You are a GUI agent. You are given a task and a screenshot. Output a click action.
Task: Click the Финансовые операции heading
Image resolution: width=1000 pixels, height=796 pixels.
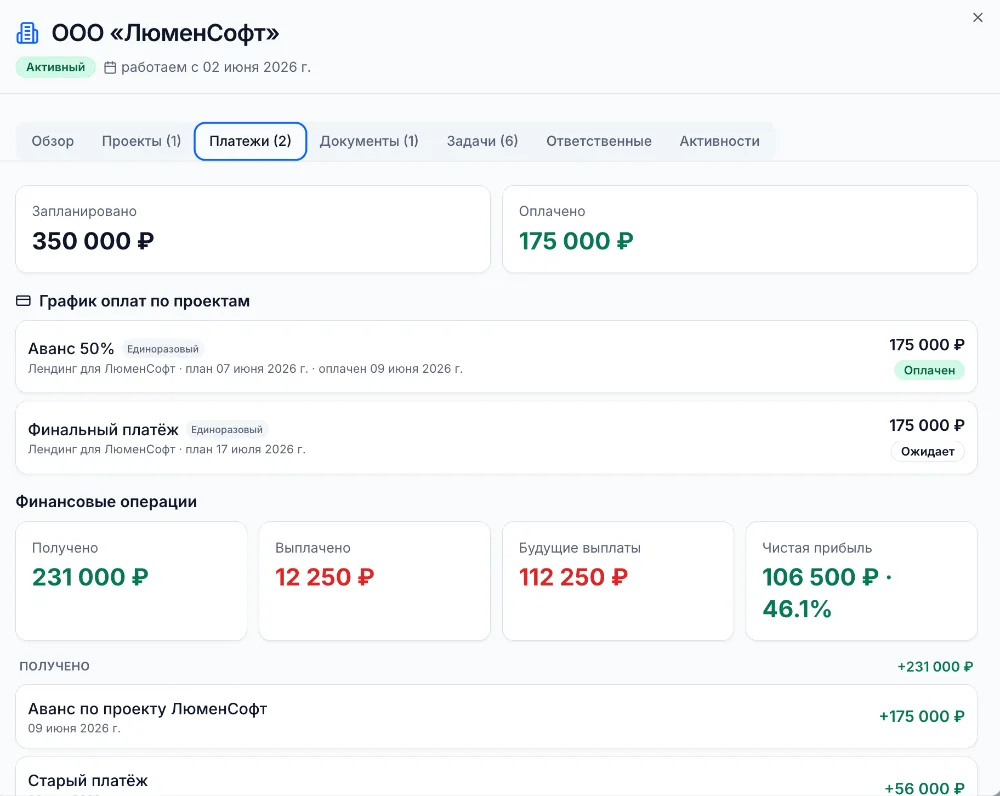107,501
